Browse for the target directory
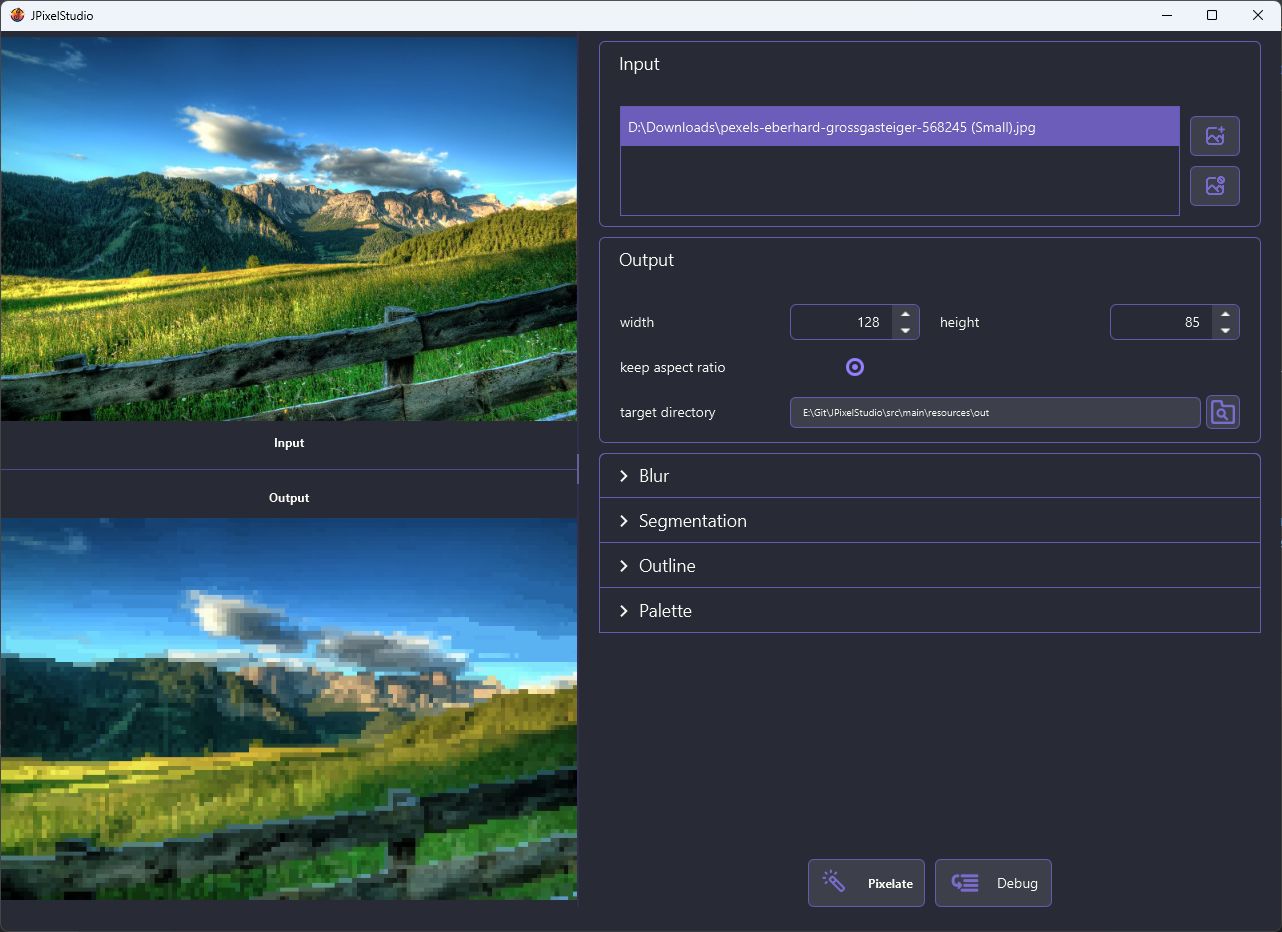 pos(1222,412)
